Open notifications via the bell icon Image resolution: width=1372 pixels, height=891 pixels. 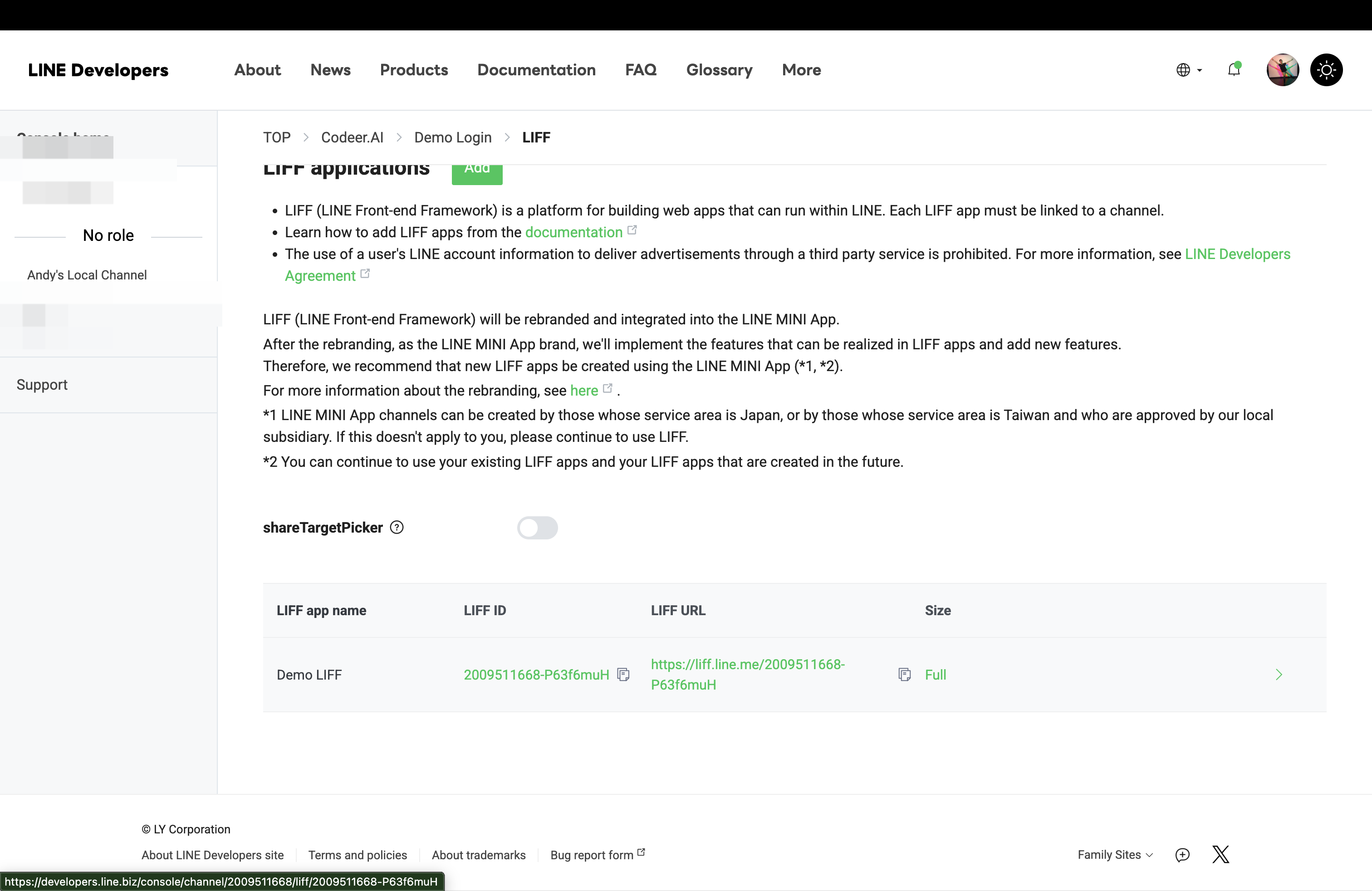tap(1234, 70)
